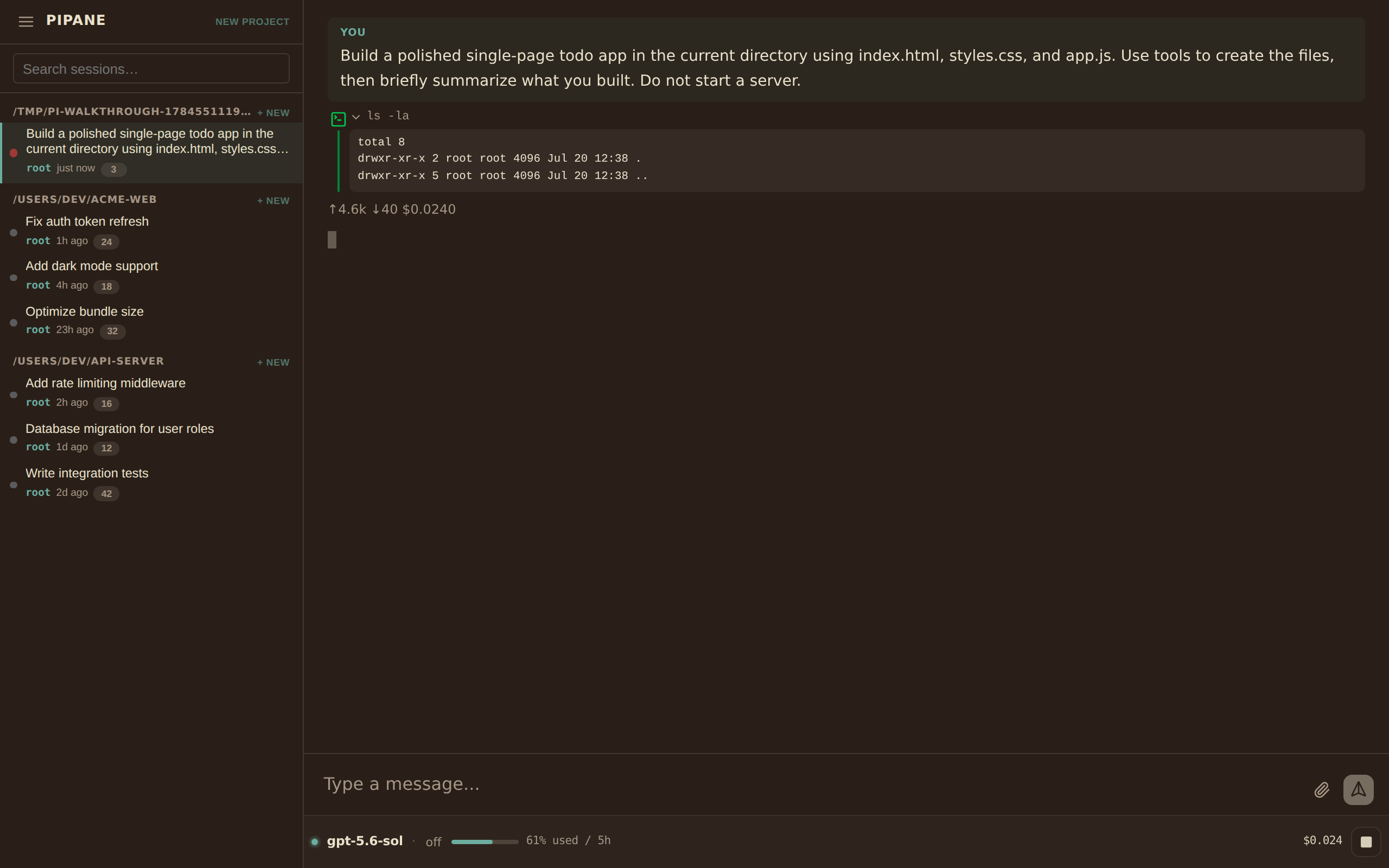Click the 'ls -la' command text
Screen dimensions: 1389x868
(388, 116)
